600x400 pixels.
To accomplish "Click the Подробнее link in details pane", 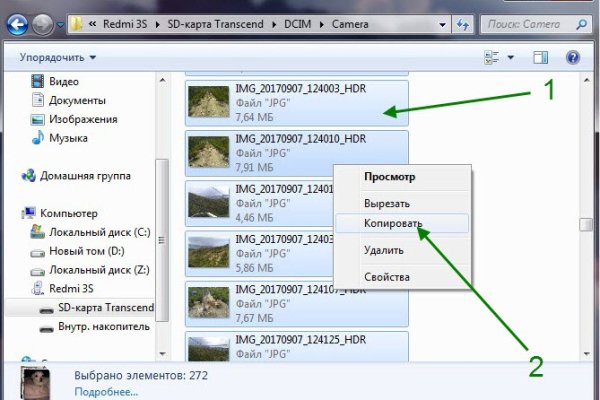I will click(x=106, y=391).
